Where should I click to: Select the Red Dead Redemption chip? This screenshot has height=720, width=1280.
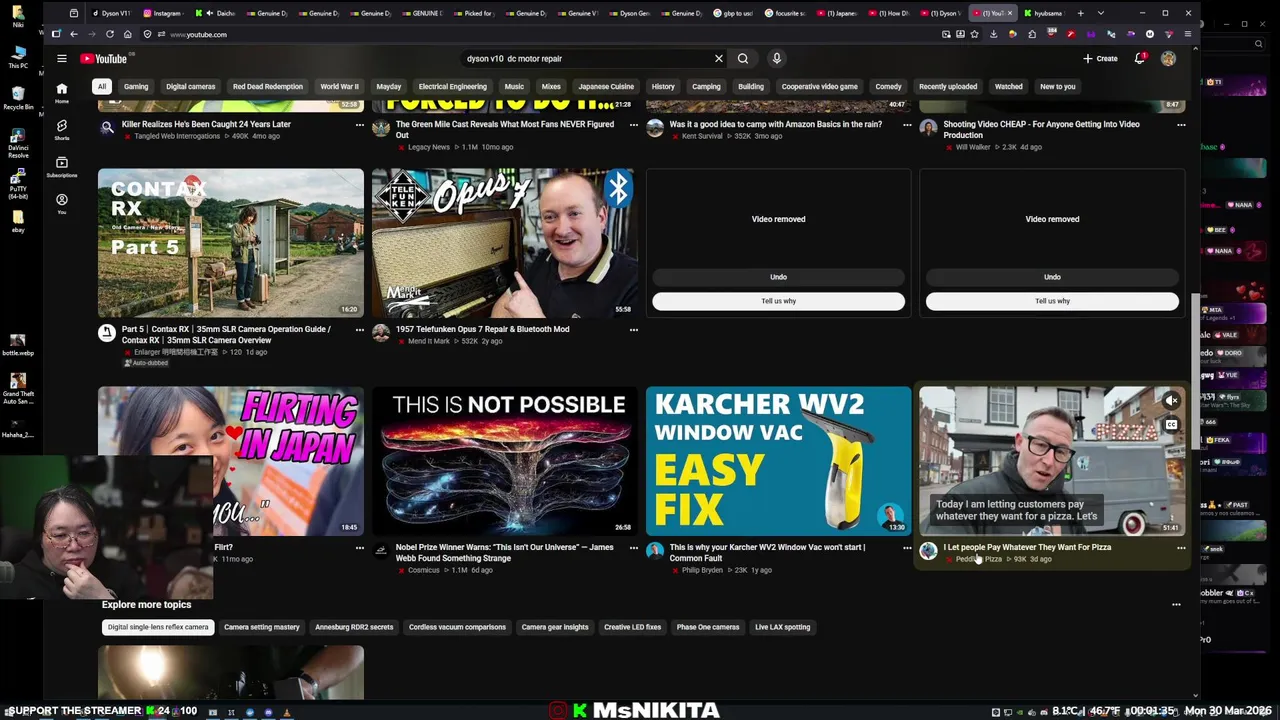[x=268, y=87]
